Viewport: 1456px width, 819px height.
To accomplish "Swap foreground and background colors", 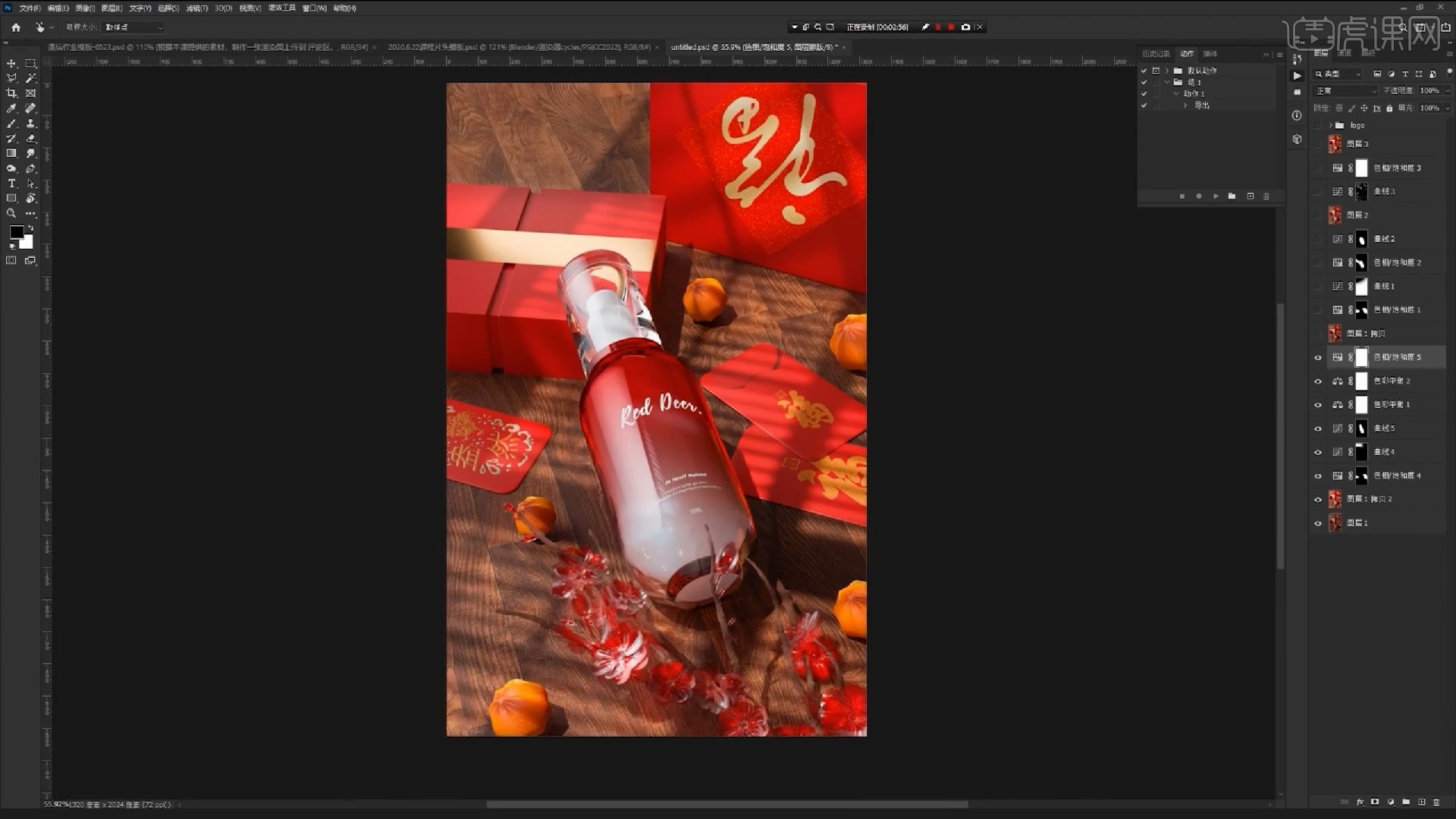I will tap(31, 228).
